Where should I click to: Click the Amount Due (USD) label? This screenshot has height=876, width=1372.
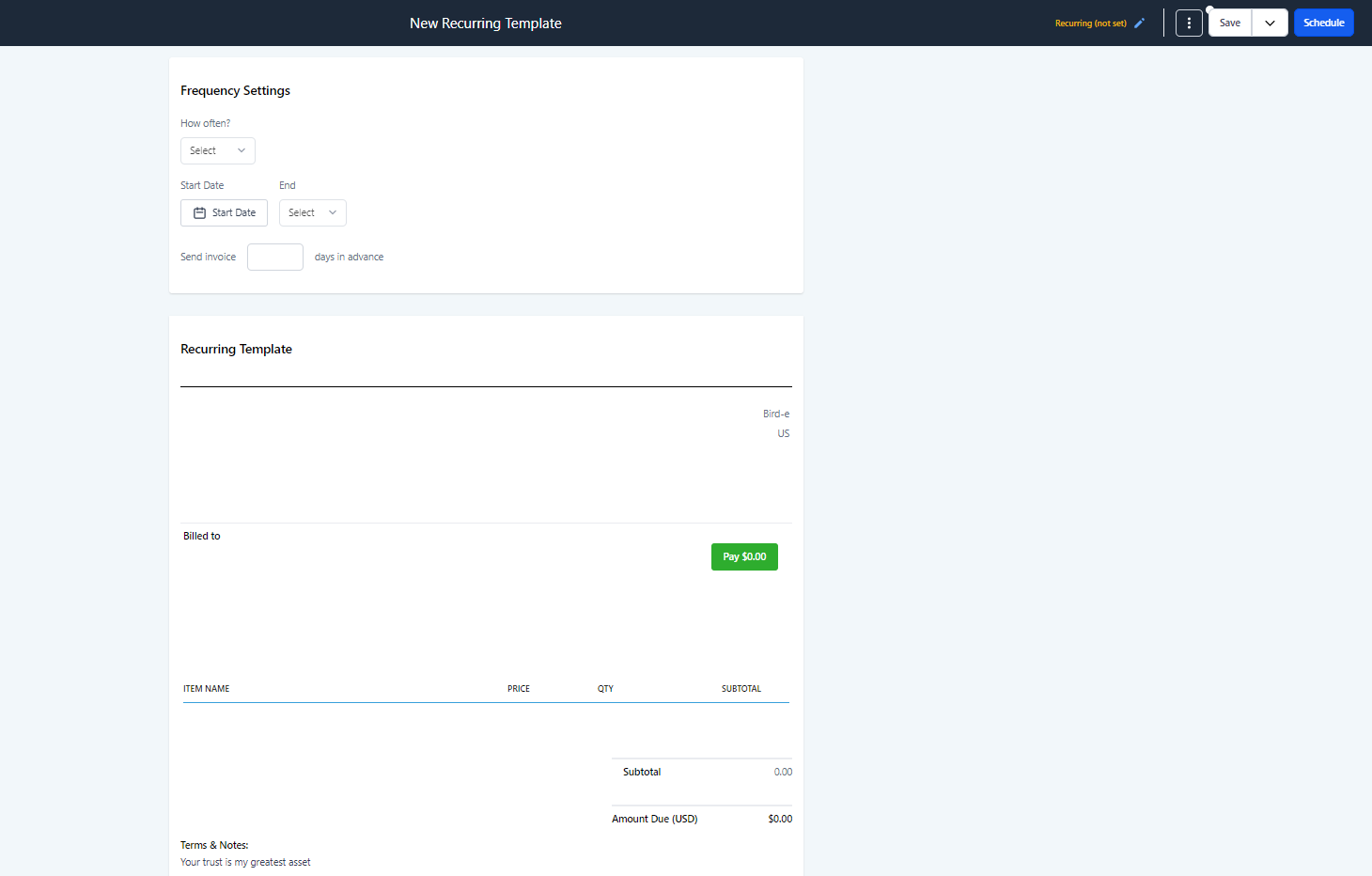[x=655, y=819]
